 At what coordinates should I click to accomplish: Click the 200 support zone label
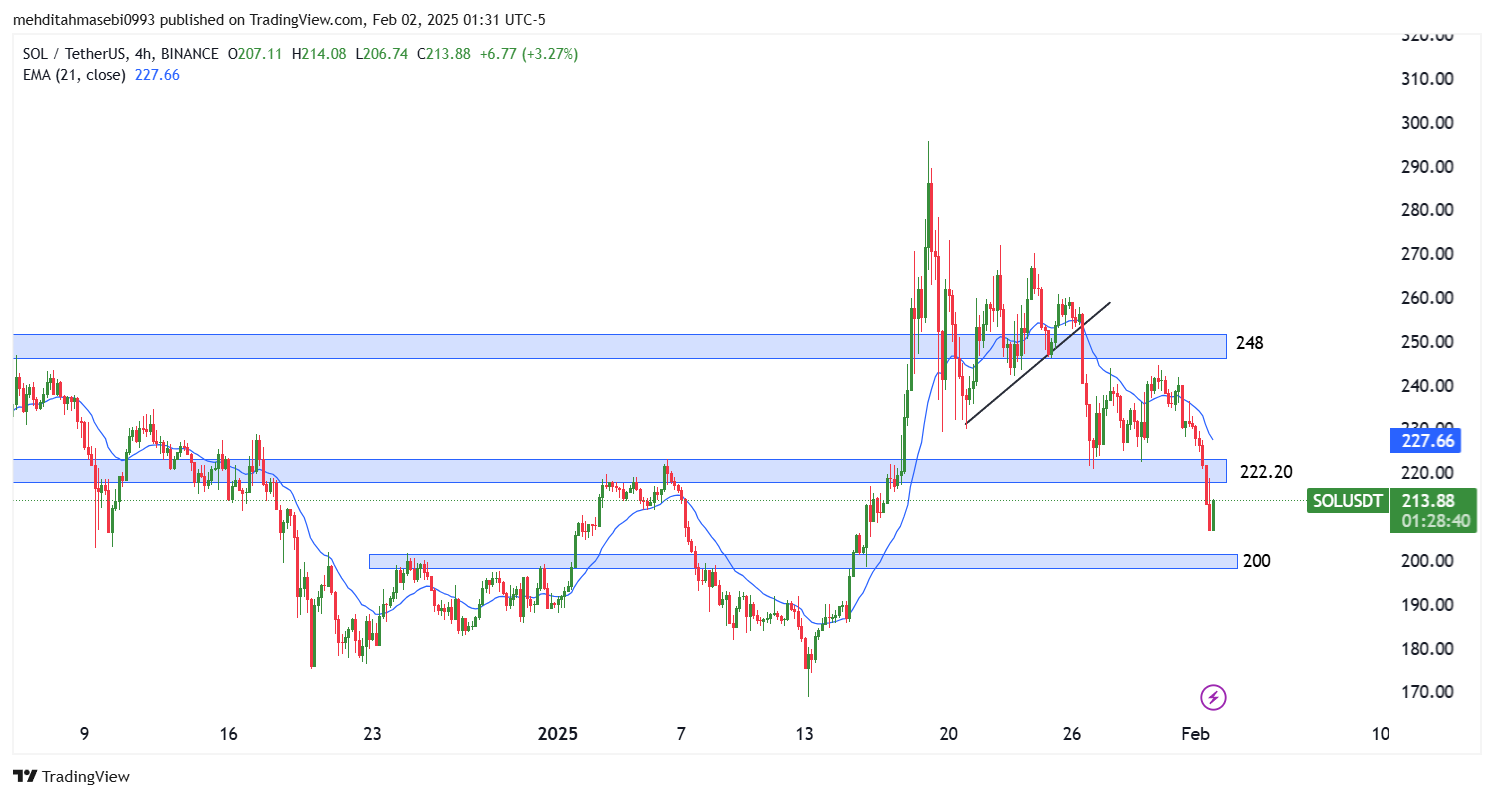[1256, 561]
